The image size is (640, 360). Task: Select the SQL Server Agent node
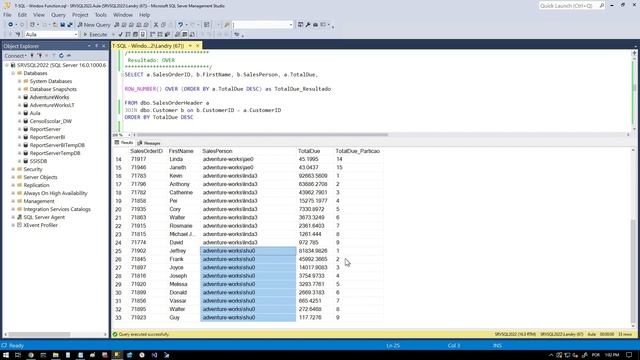[44, 217]
